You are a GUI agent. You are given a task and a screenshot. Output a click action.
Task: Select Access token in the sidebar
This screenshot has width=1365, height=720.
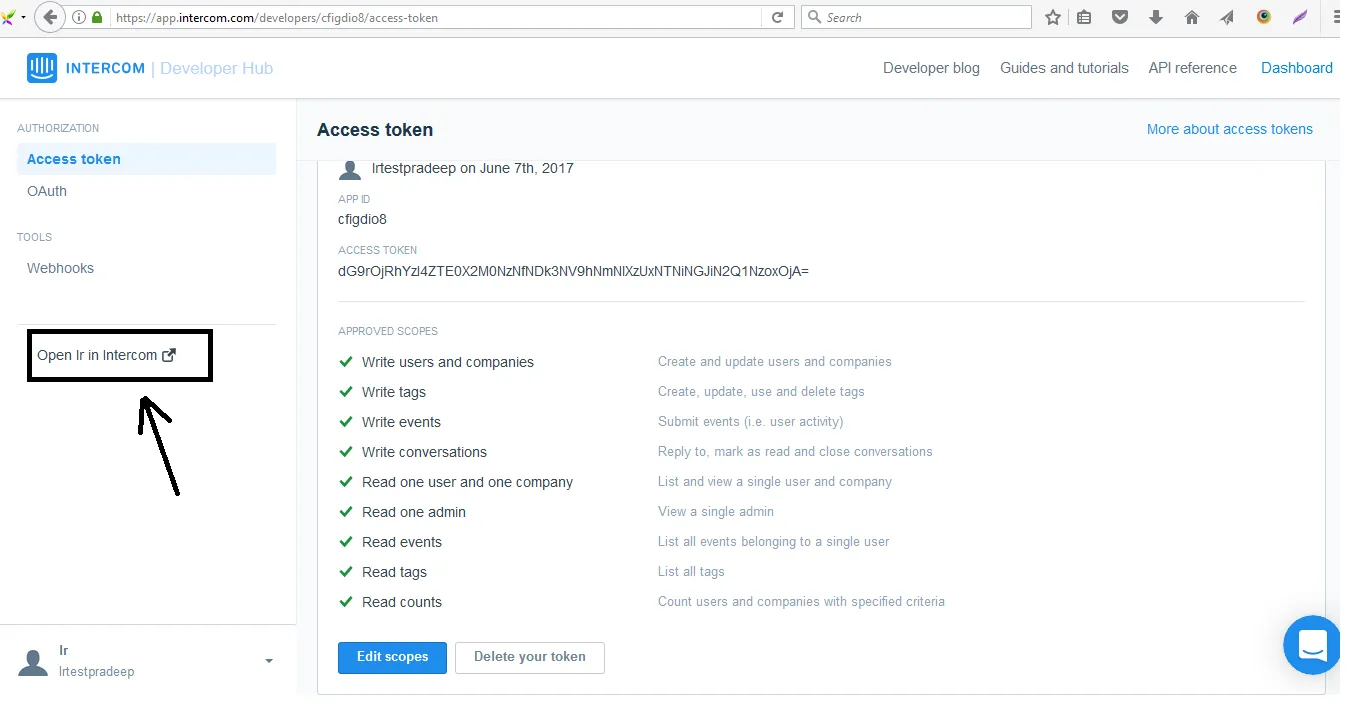[147, 159]
